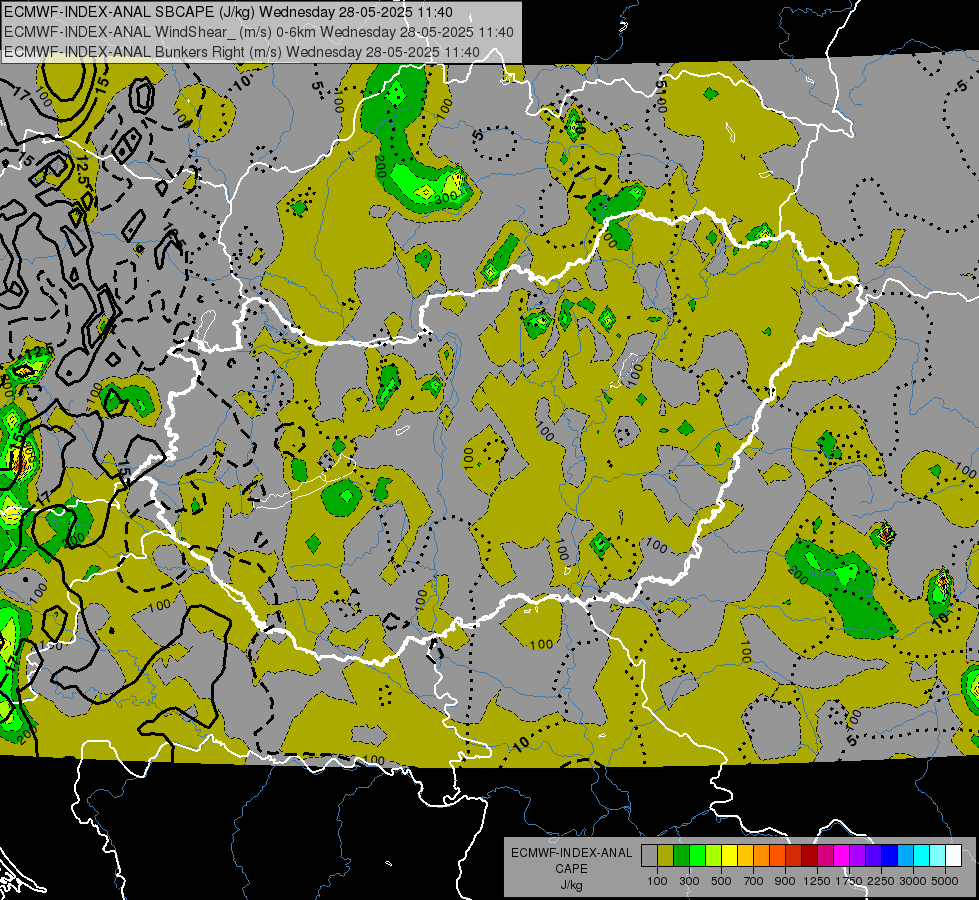Select the white legend swatch

(953, 855)
